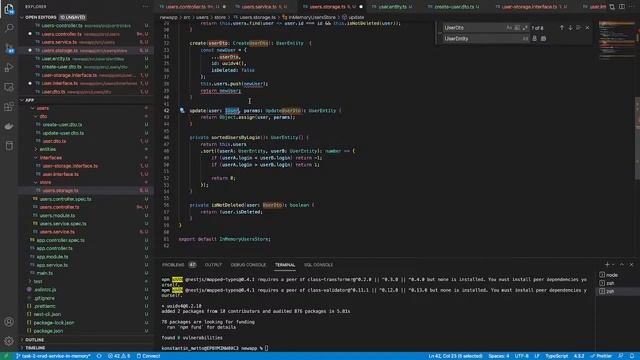Toggle Match Whole Word in find field
Screen dimensions: 640x360
pos(517,28)
